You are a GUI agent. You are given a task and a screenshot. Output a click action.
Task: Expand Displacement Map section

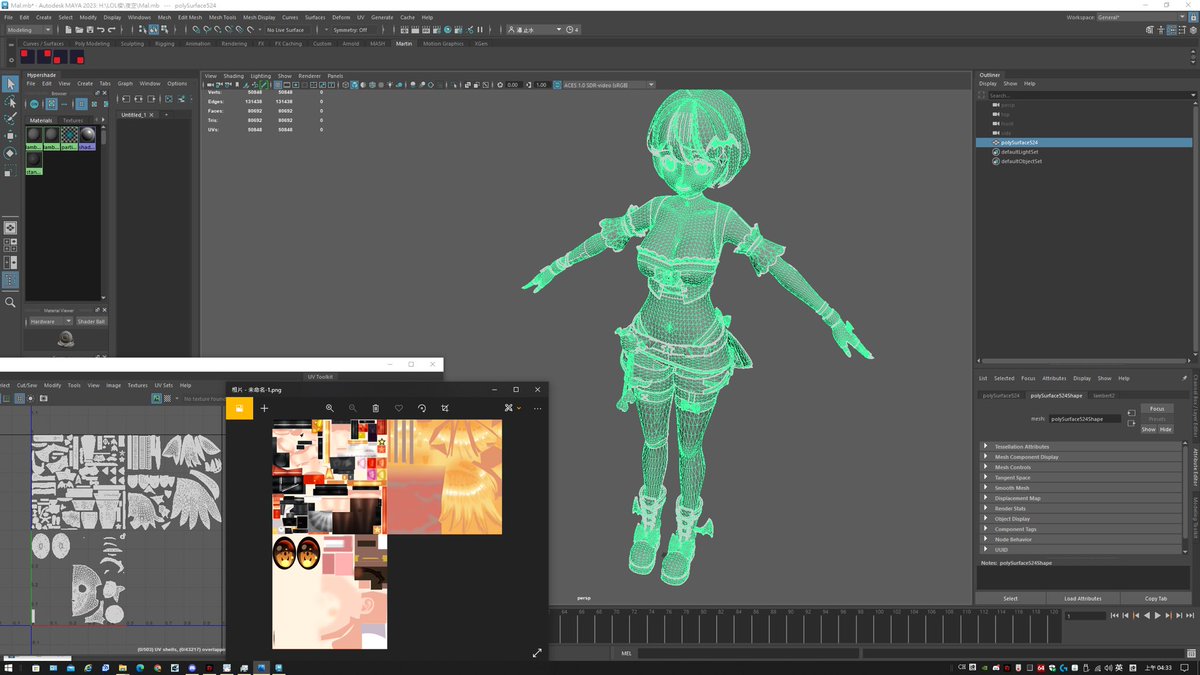pyautogui.click(x=1083, y=498)
